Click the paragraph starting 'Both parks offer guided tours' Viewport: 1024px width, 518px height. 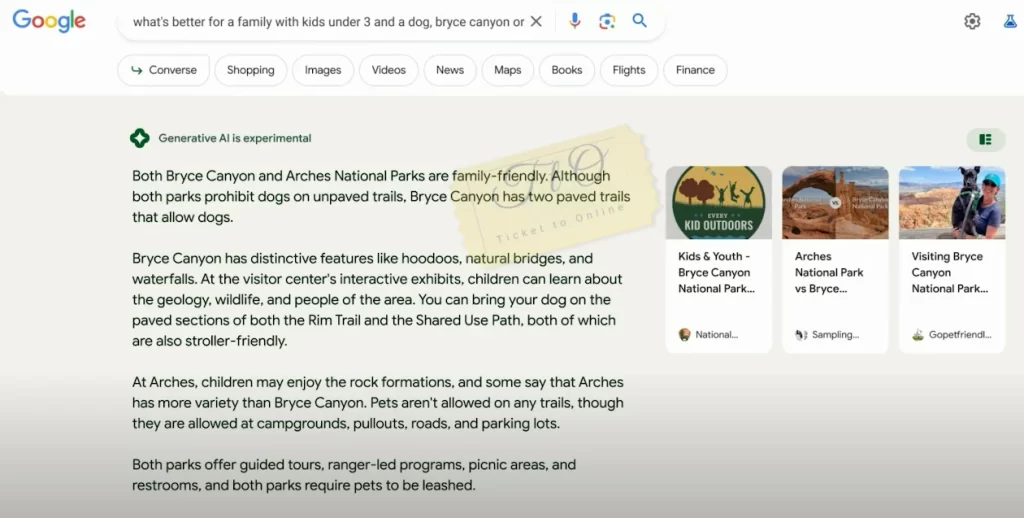tap(354, 475)
